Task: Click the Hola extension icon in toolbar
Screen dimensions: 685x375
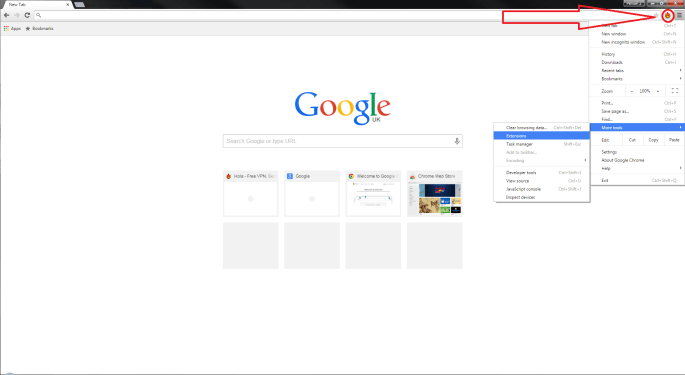Action: point(668,16)
